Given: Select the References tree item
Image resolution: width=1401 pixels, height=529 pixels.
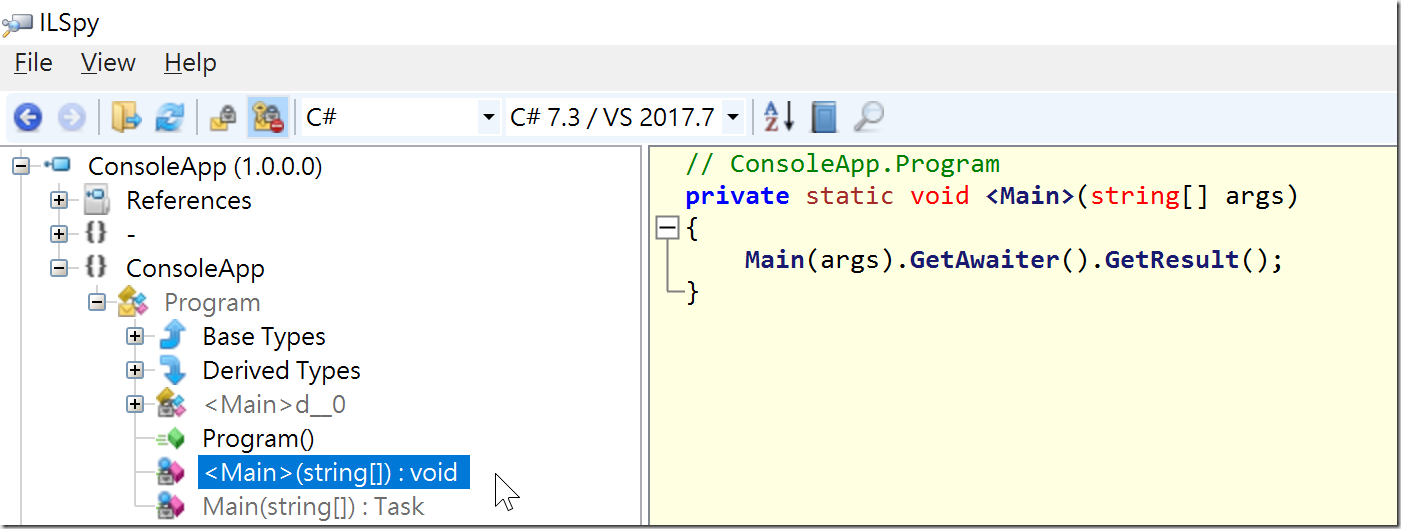Looking at the screenshot, I should coord(188,201).
